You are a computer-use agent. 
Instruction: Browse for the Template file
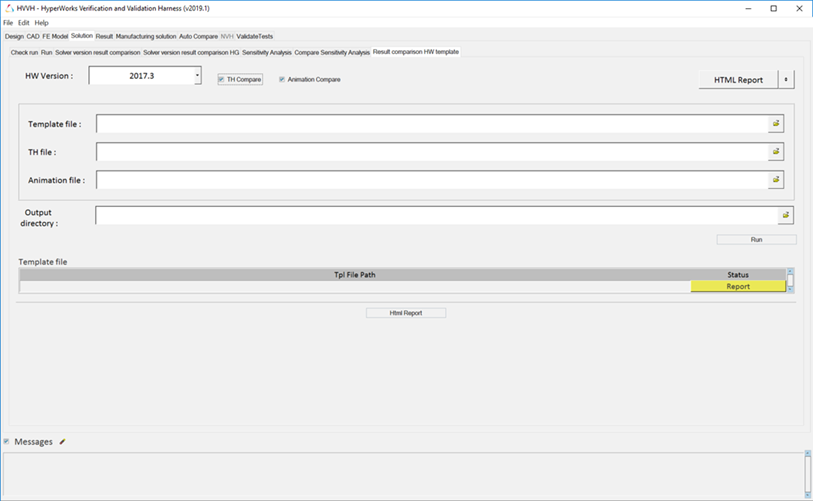click(776, 124)
